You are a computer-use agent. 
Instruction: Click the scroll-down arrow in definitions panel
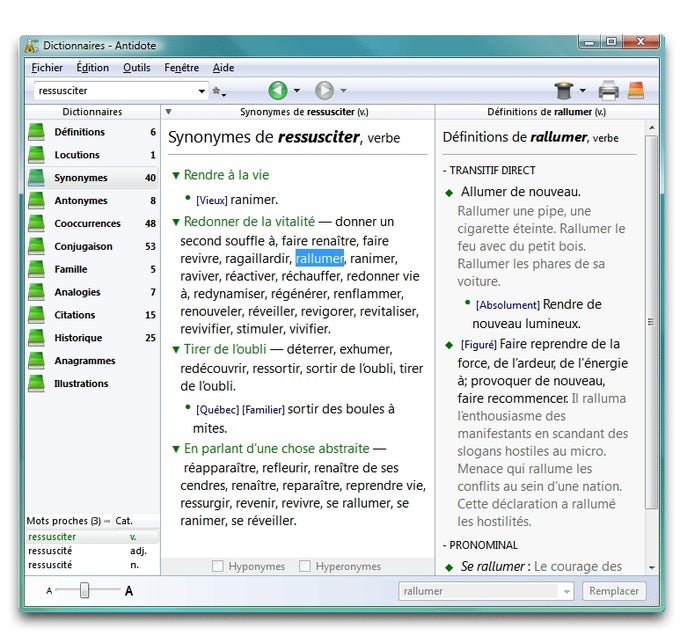click(651, 568)
